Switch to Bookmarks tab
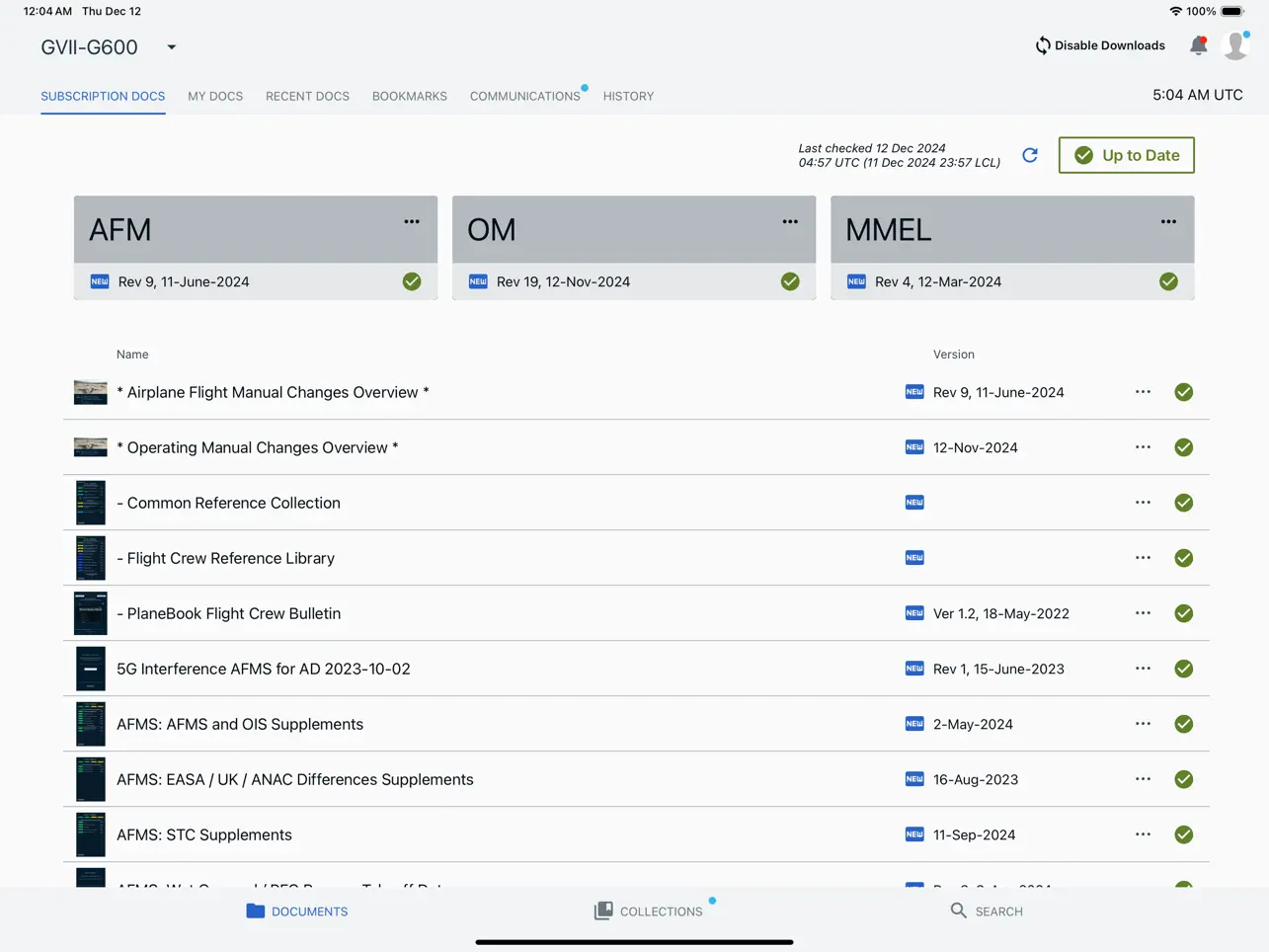 410,96
